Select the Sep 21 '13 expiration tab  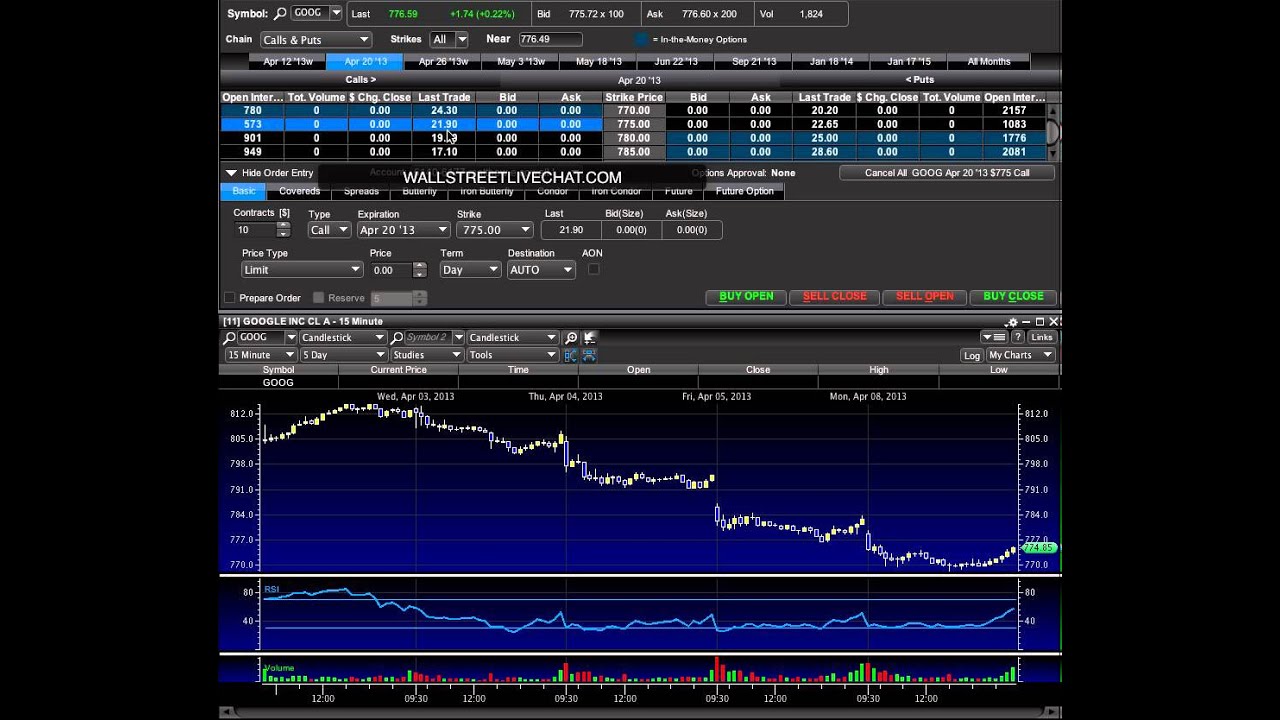[754, 61]
